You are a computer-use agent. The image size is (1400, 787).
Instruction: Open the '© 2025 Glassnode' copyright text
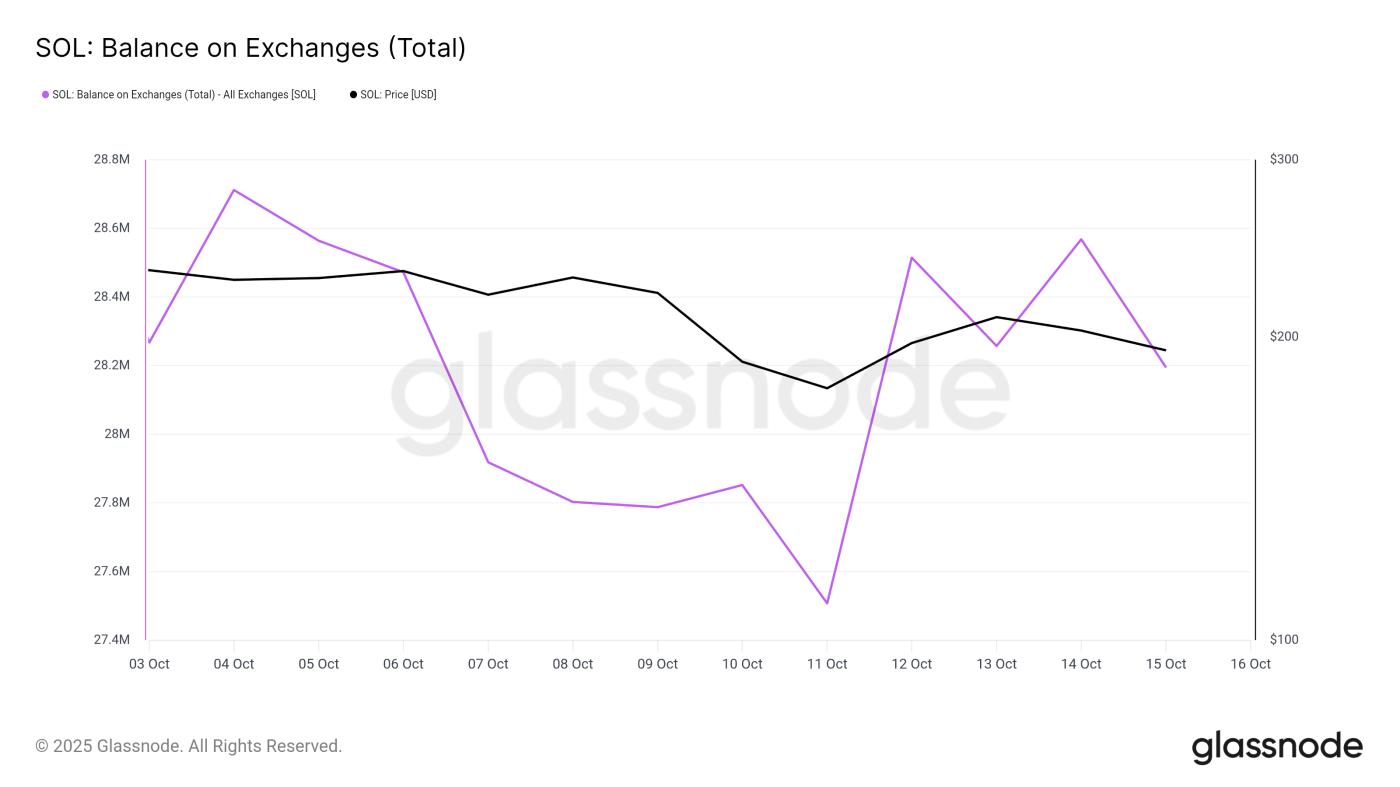(188, 746)
